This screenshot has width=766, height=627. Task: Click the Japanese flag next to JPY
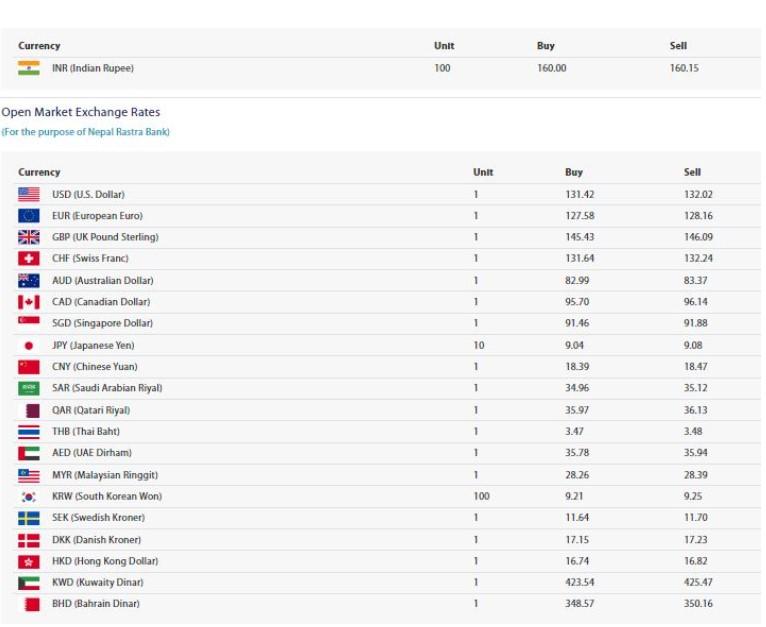(29, 345)
